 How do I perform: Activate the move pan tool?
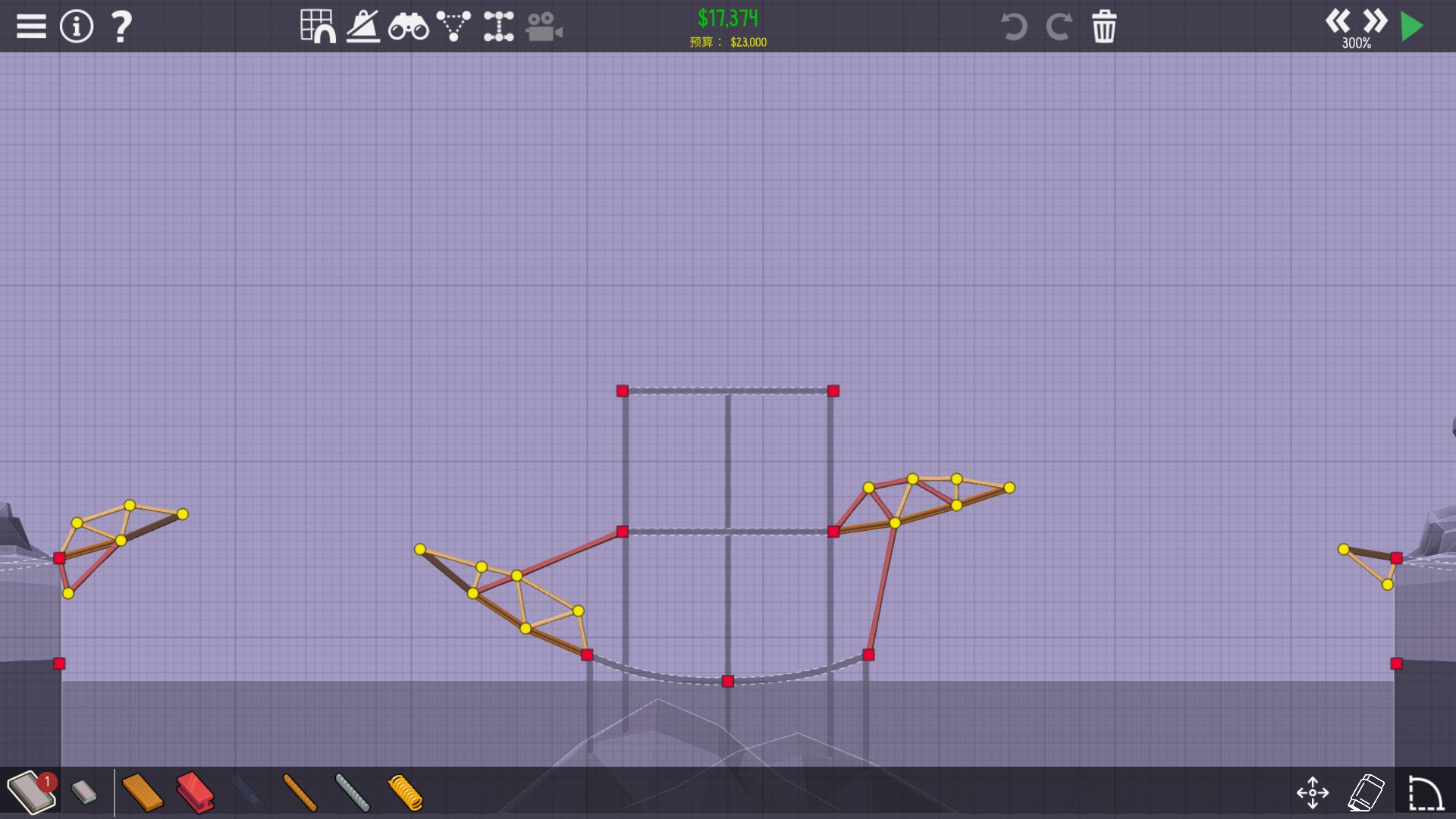1313,792
